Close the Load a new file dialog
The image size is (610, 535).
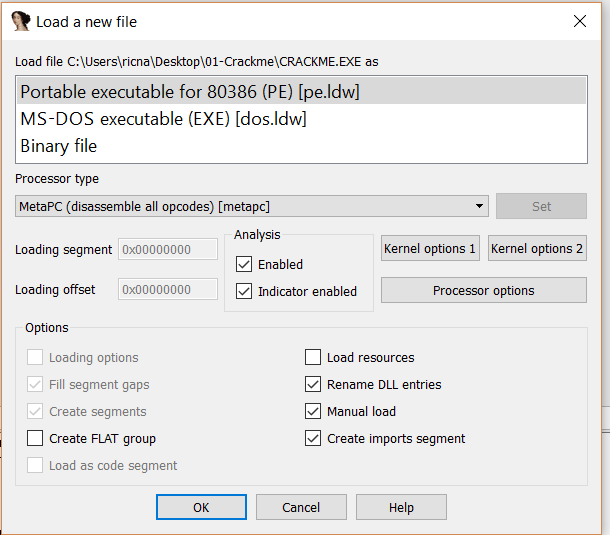579,21
